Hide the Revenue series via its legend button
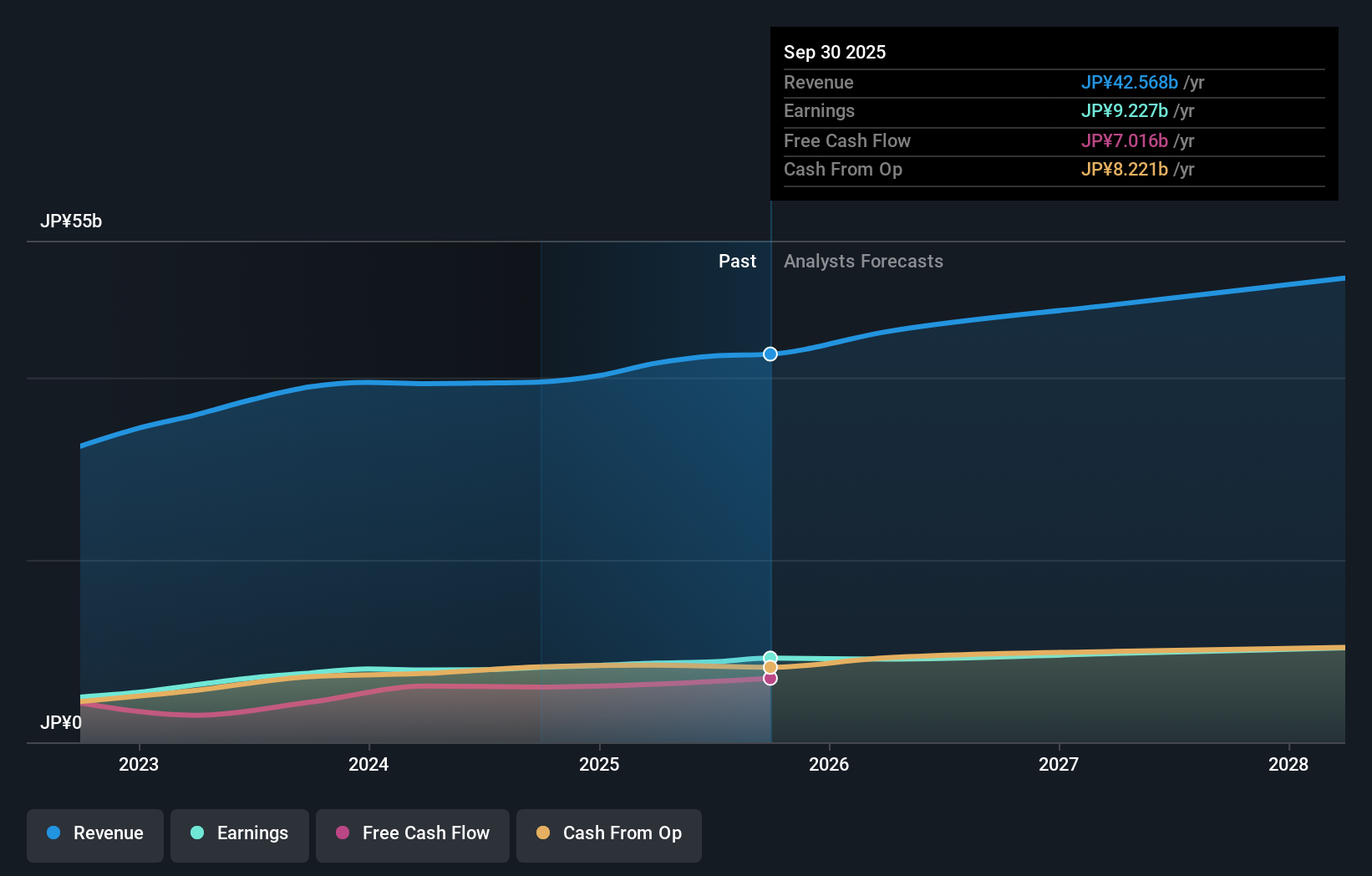This screenshot has height=876, width=1372. [x=94, y=833]
